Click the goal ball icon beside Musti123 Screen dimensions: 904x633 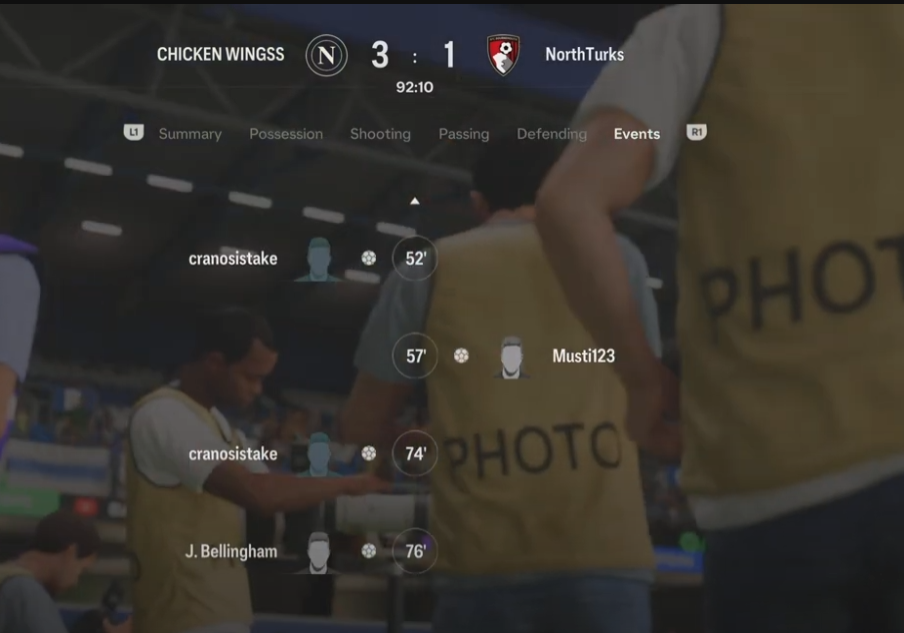coord(461,356)
